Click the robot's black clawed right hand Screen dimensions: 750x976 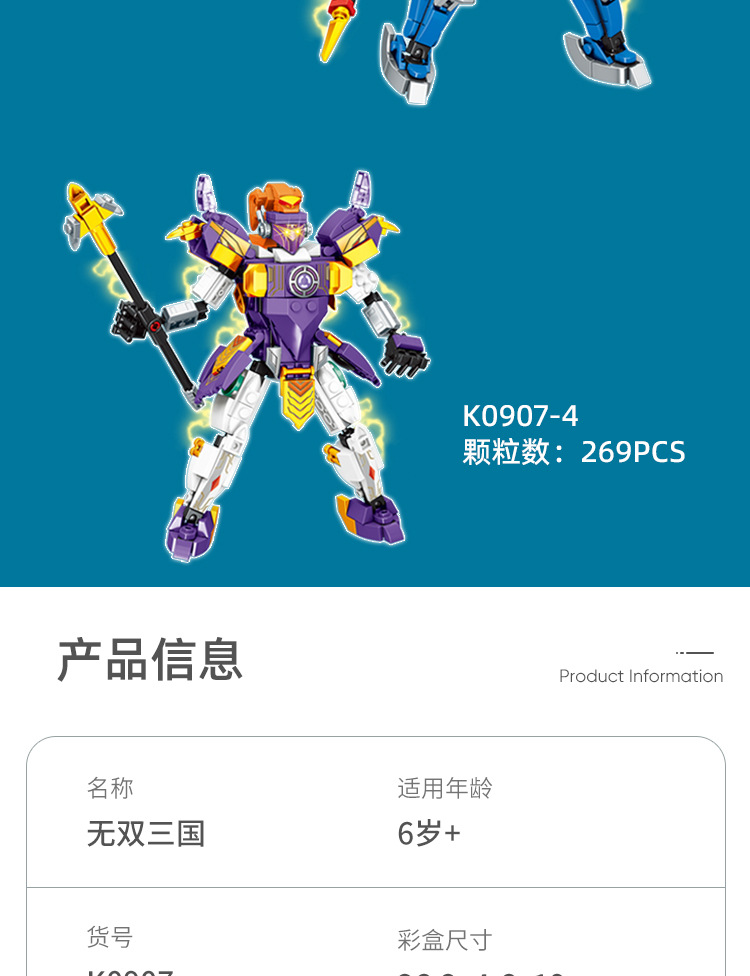click(405, 355)
